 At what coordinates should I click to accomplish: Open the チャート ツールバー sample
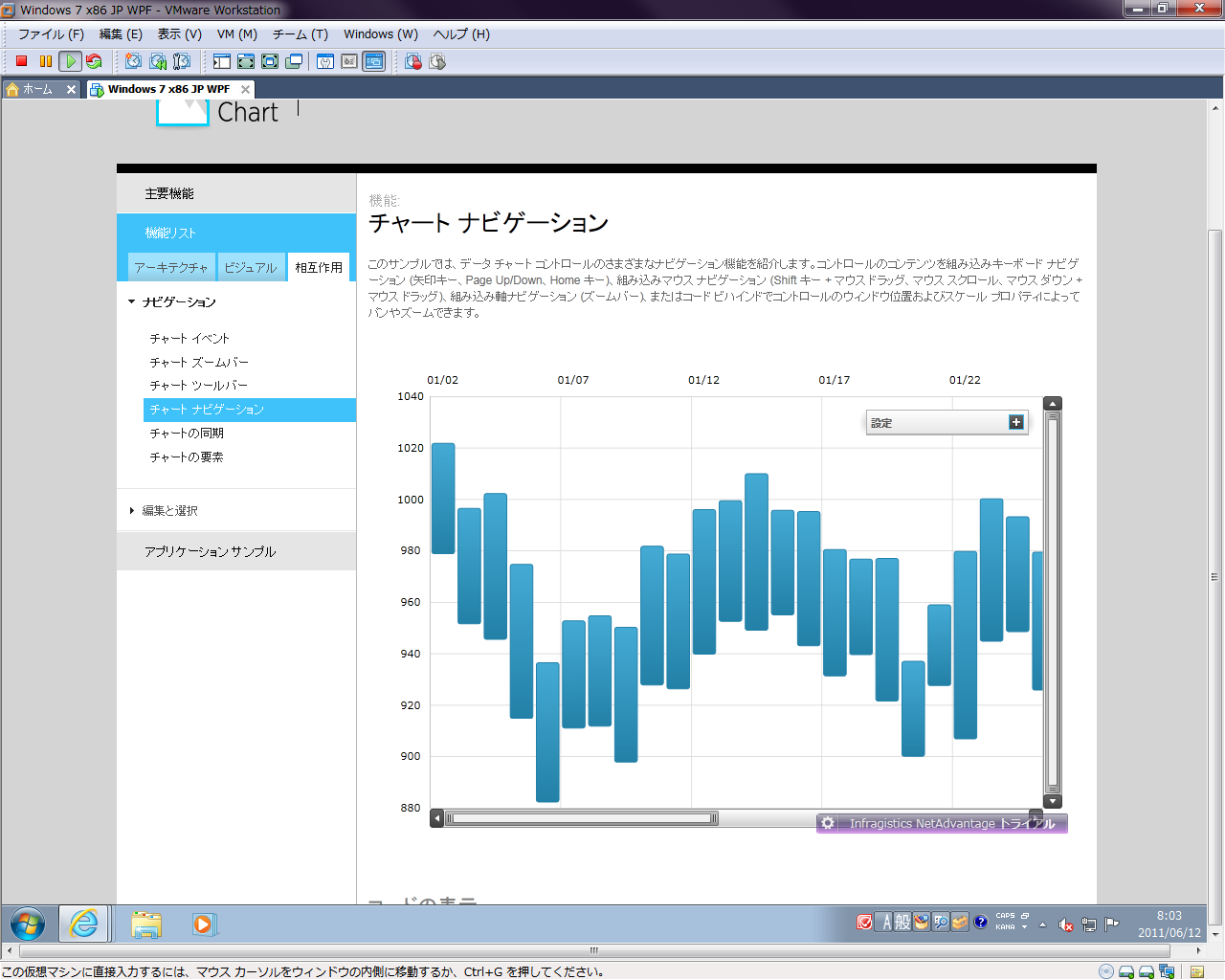tap(199, 385)
